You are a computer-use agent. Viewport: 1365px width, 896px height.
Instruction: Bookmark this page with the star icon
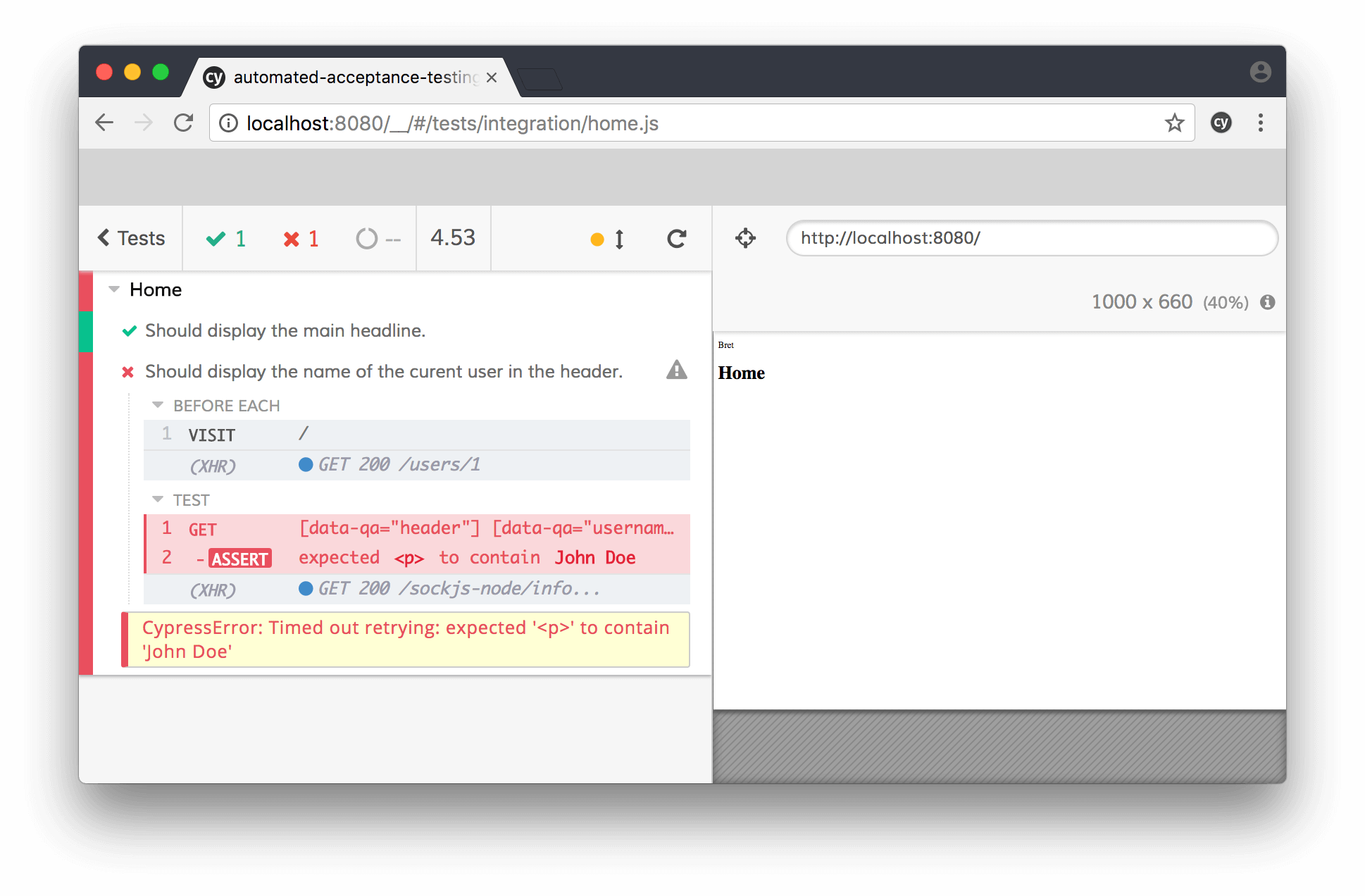tap(1174, 123)
